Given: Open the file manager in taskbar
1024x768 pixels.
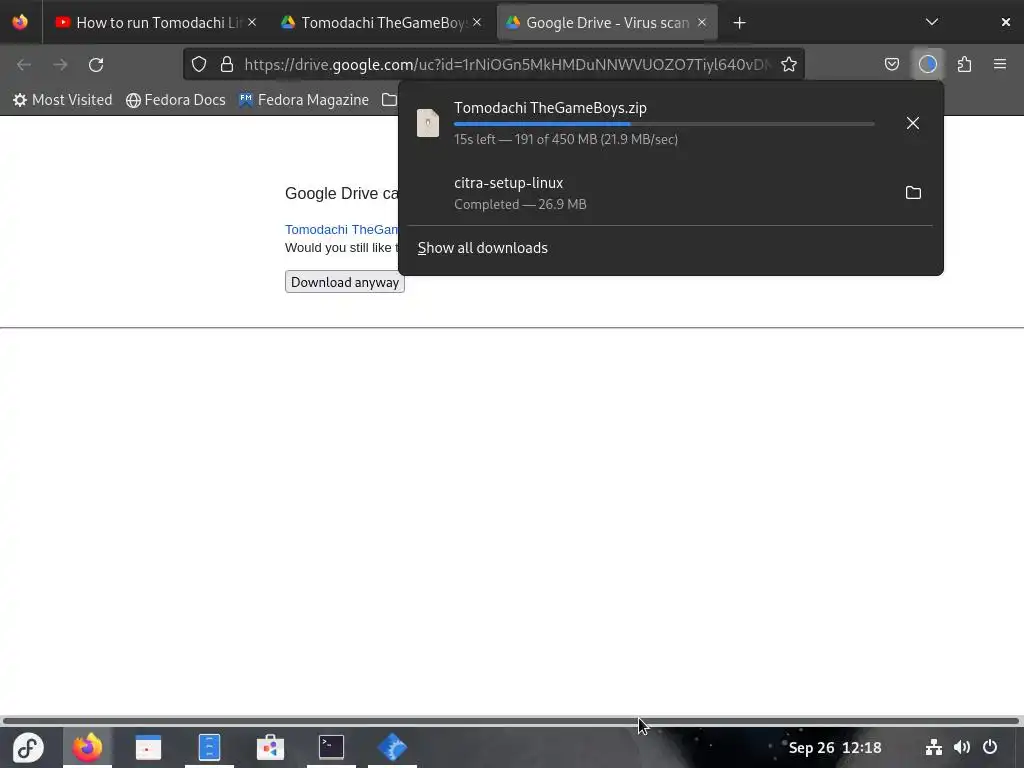Looking at the screenshot, I should point(209,747).
